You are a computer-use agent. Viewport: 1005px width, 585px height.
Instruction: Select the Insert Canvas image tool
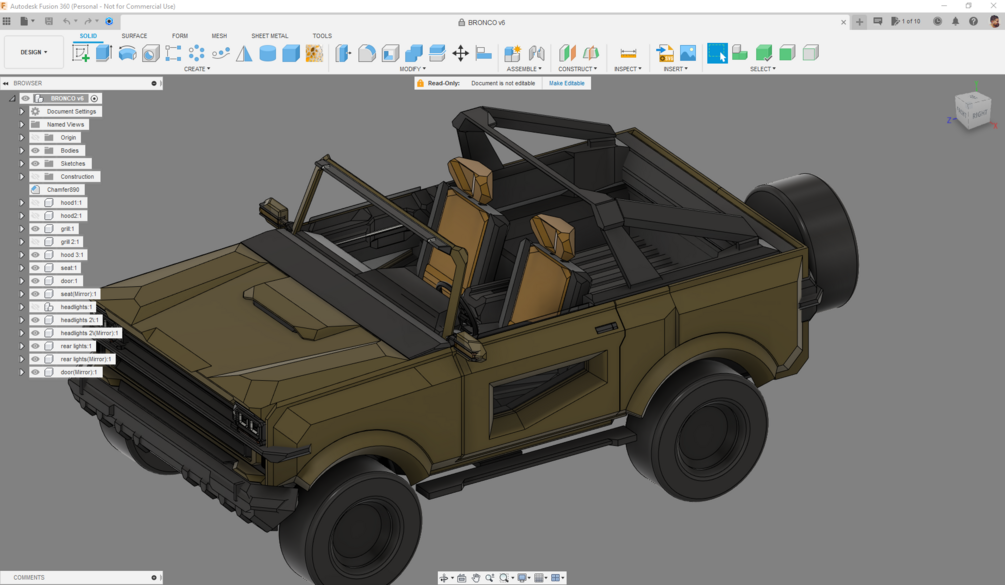[688, 53]
